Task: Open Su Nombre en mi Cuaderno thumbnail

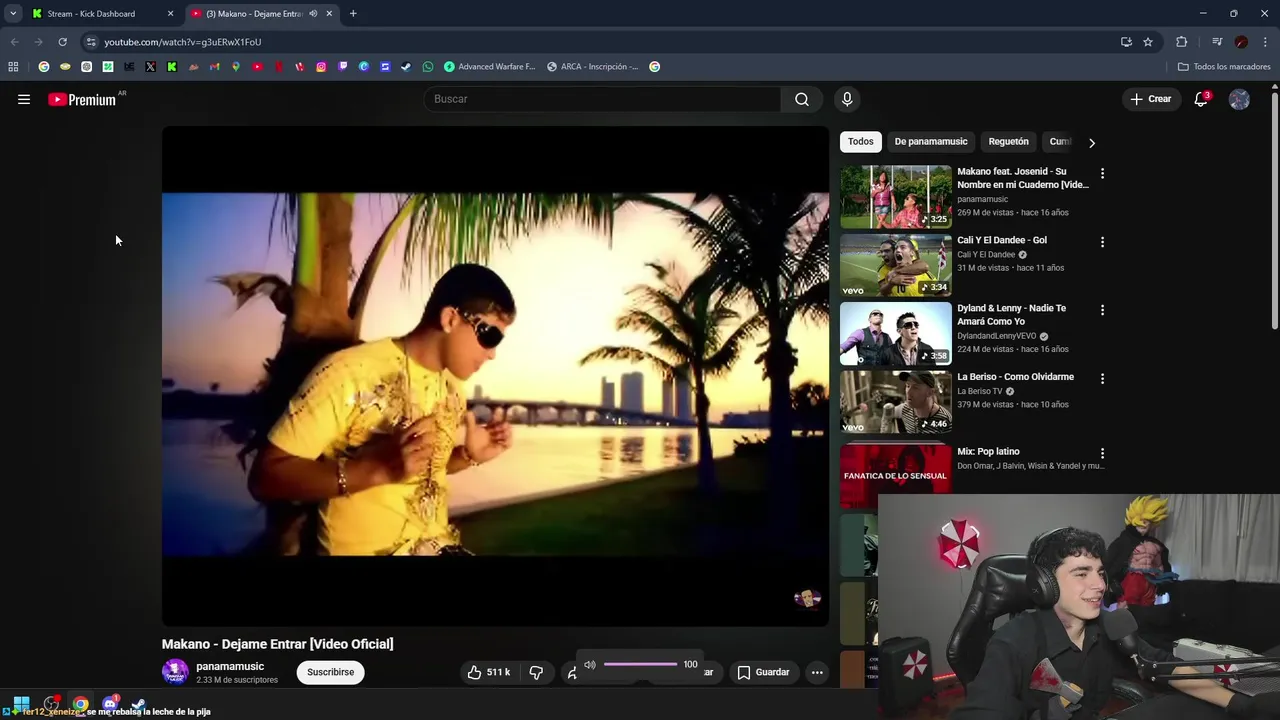Action: 896,197
